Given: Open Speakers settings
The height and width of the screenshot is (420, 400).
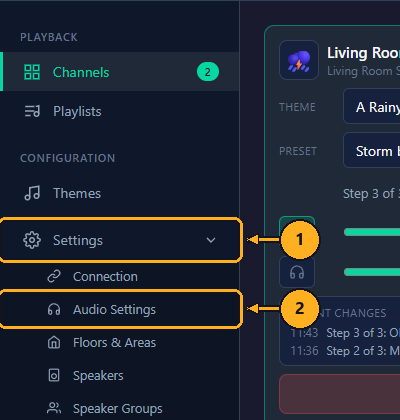Looking at the screenshot, I should coord(119,375).
